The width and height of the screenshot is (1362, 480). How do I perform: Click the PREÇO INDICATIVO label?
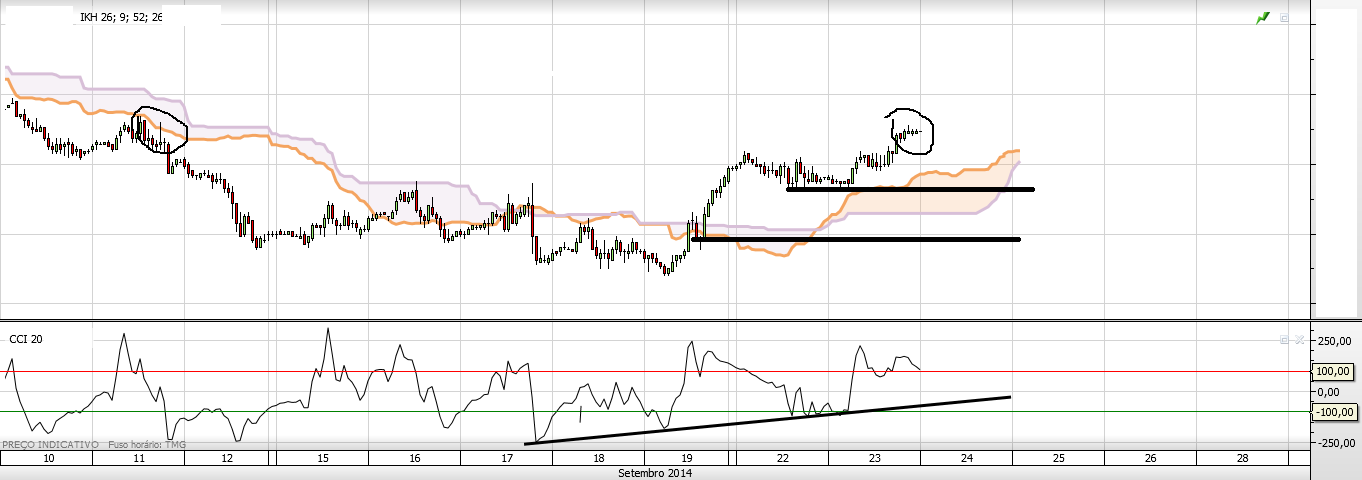(x=50, y=444)
